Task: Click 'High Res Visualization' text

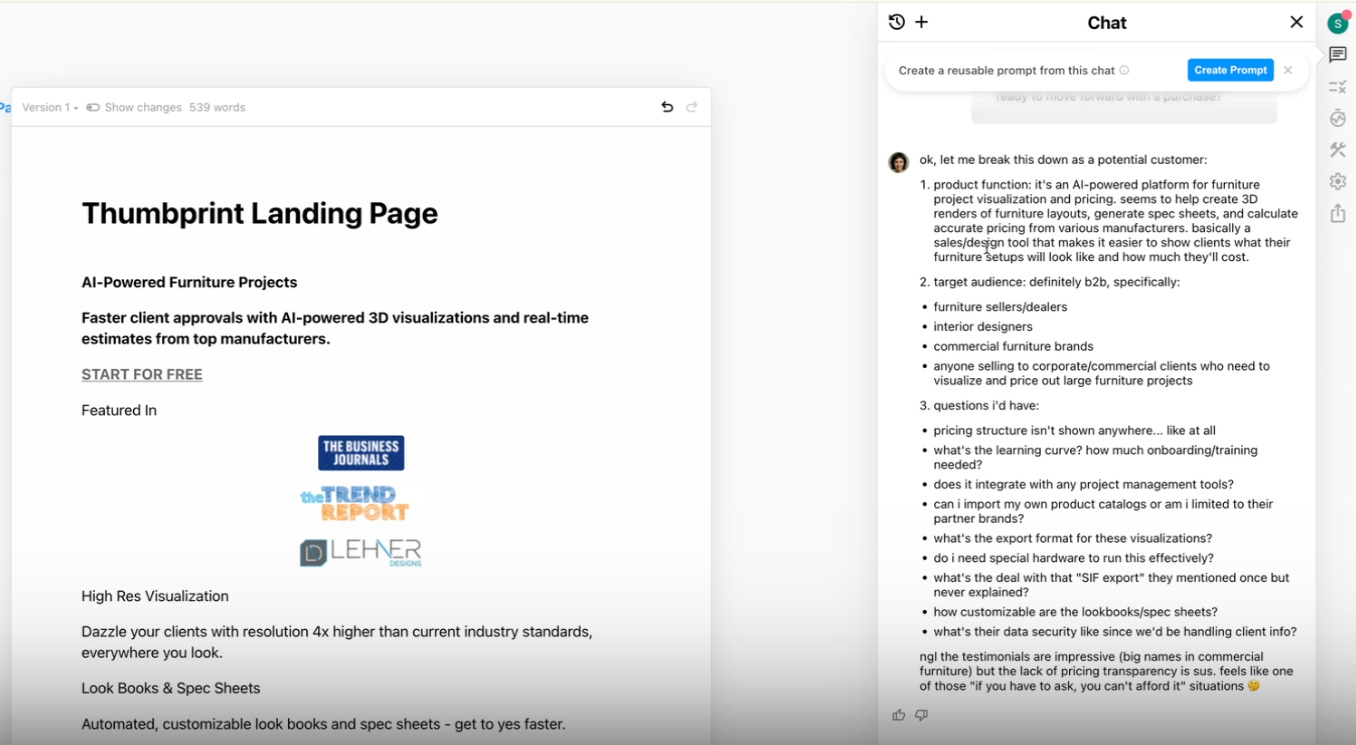Action: tap(155, 596)
